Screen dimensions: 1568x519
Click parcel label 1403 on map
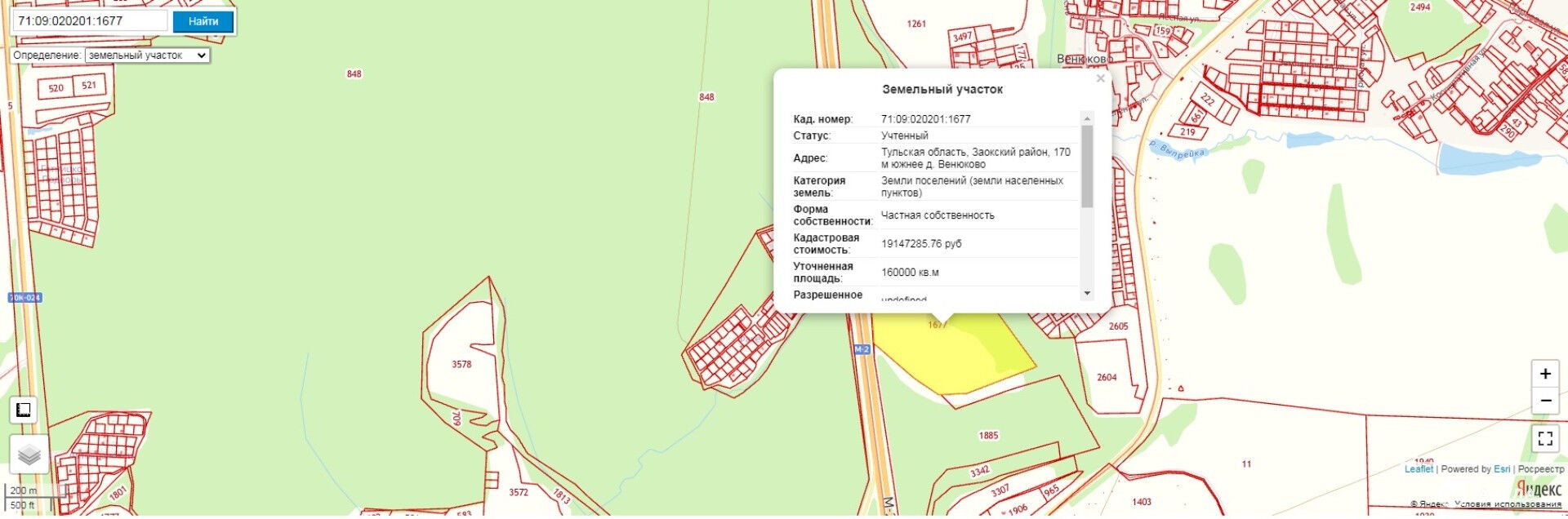(x=1142, y=502)
